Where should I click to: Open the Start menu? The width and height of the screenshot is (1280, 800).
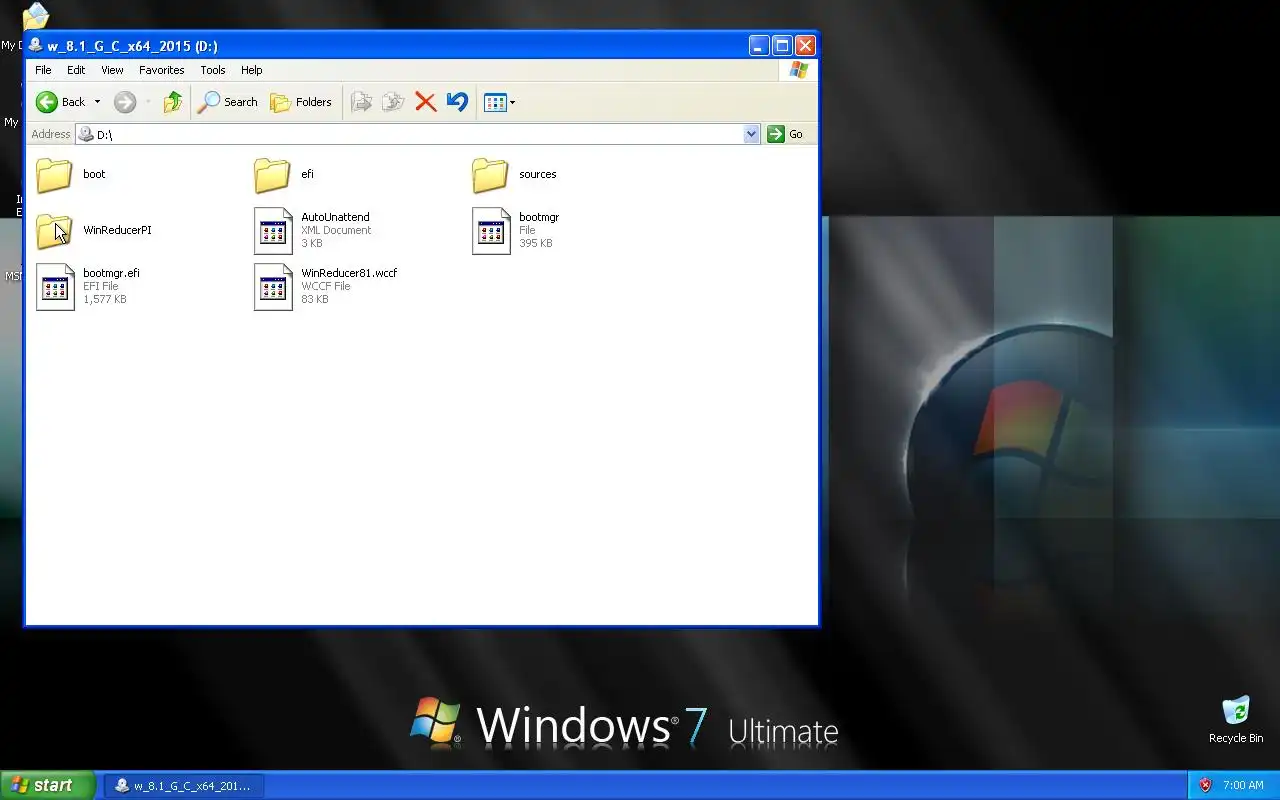47,785
